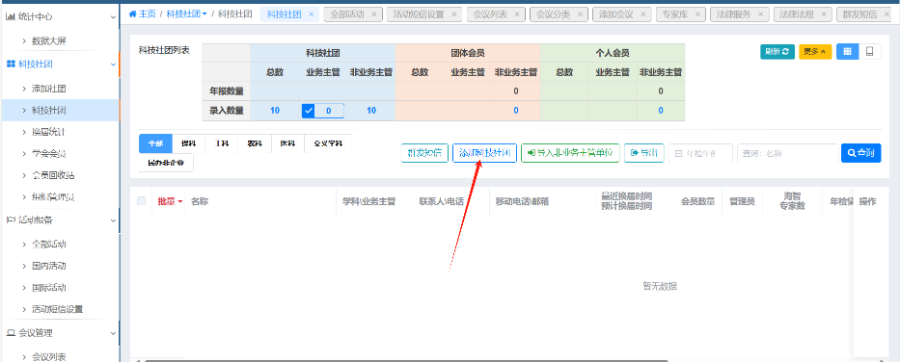Click 导入非业务主管单位 button
The height and width of the screenshot is (362, 900).
570,153
